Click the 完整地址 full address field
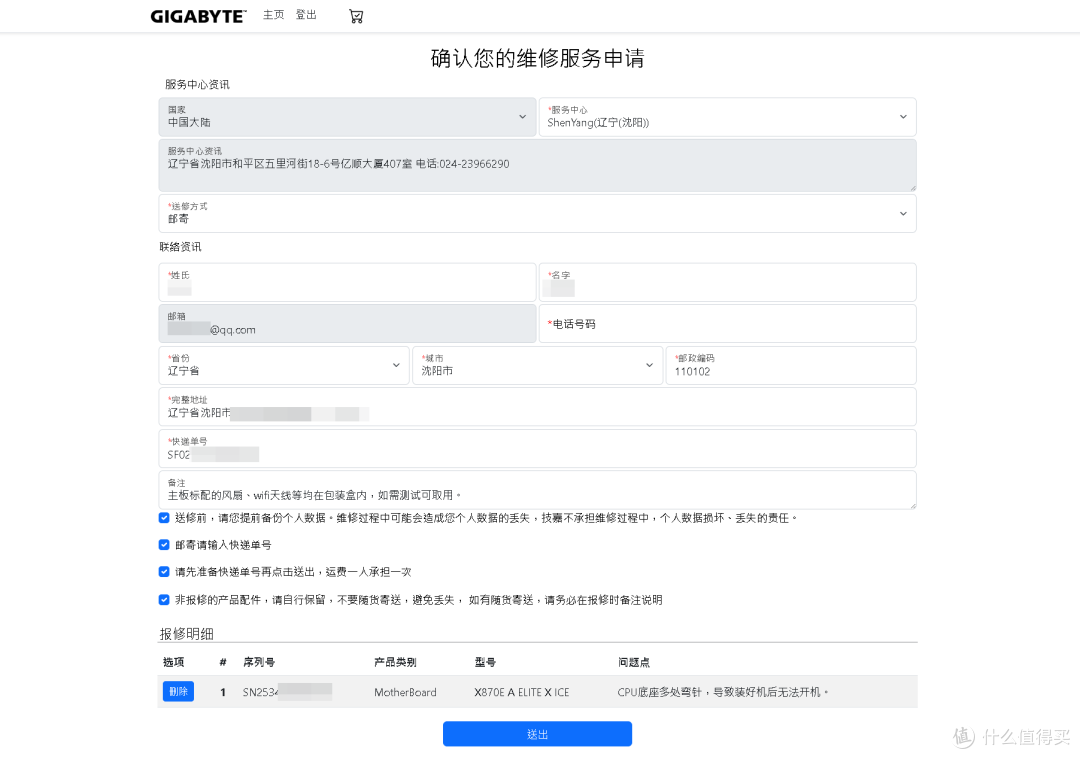Screen dimensions: 1080x759 tap(537, 407)
